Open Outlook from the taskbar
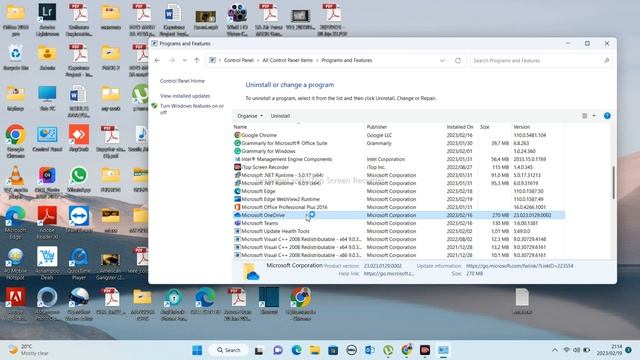 370,350
